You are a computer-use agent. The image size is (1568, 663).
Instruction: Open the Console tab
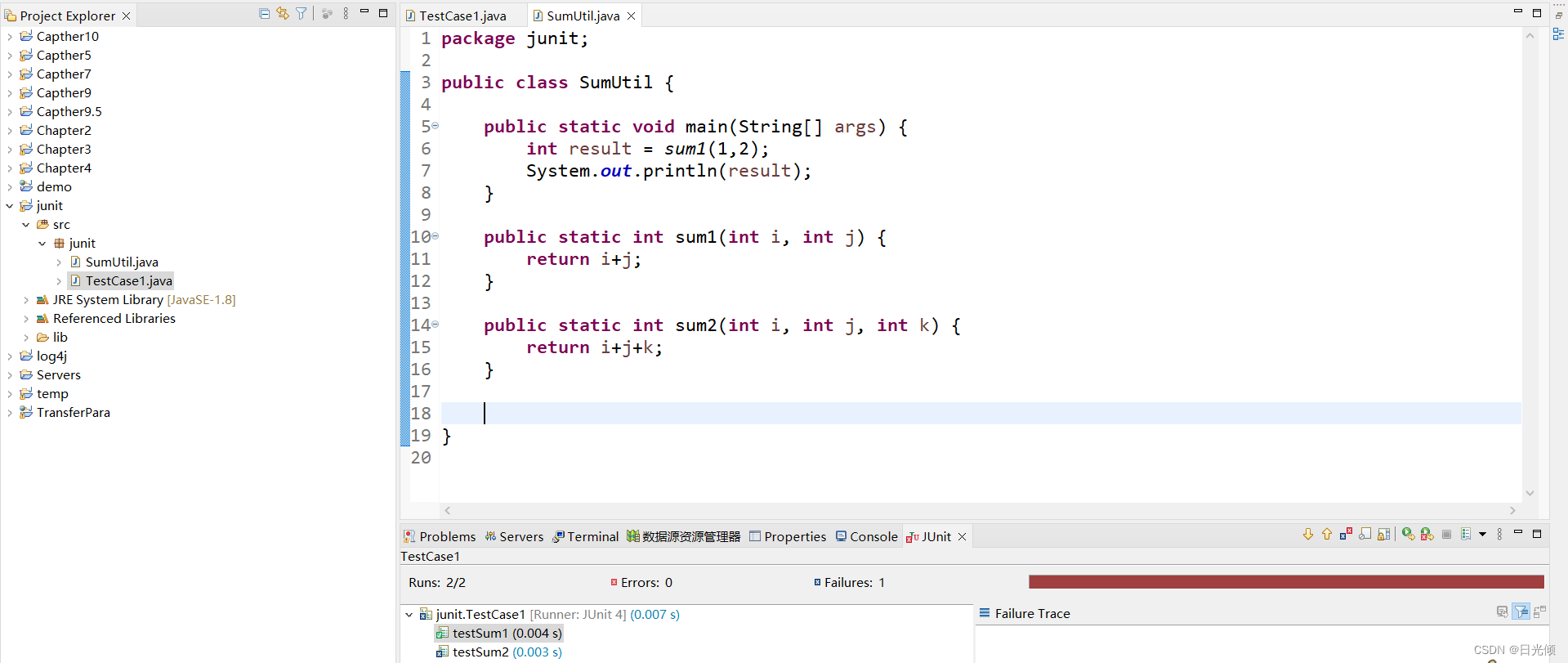click(866, 536)
